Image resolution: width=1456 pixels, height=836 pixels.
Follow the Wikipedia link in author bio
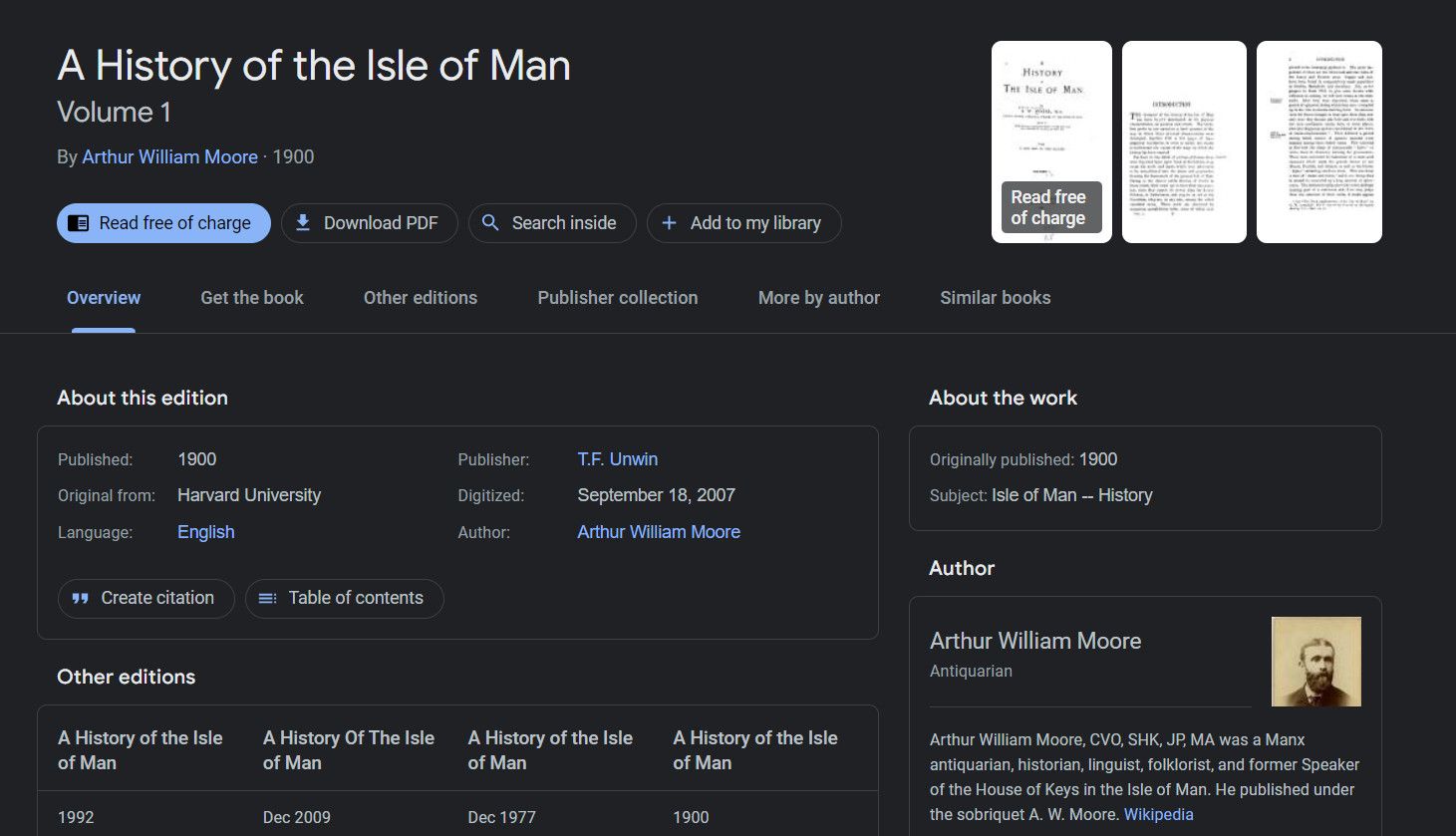point(1158,814)
